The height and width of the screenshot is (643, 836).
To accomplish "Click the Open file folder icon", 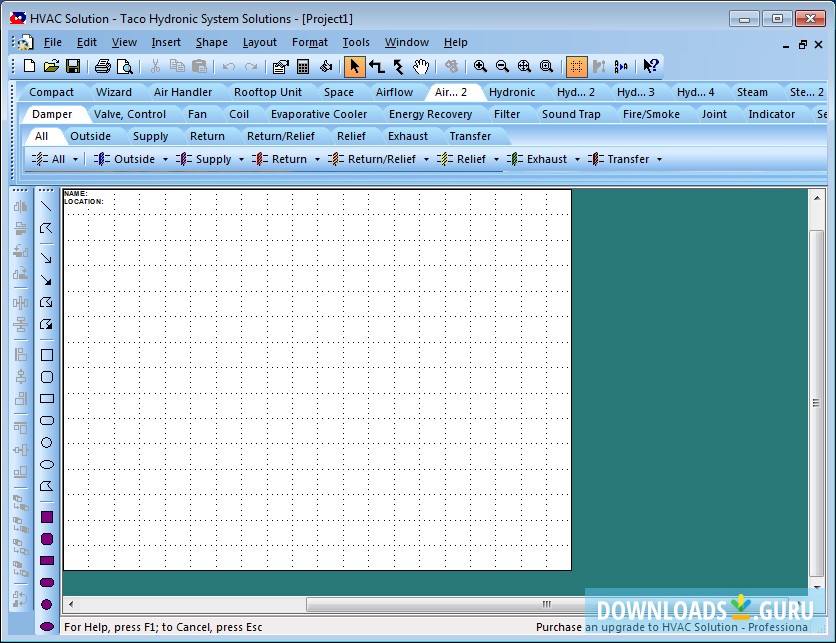I will click(x=51, y=66).
